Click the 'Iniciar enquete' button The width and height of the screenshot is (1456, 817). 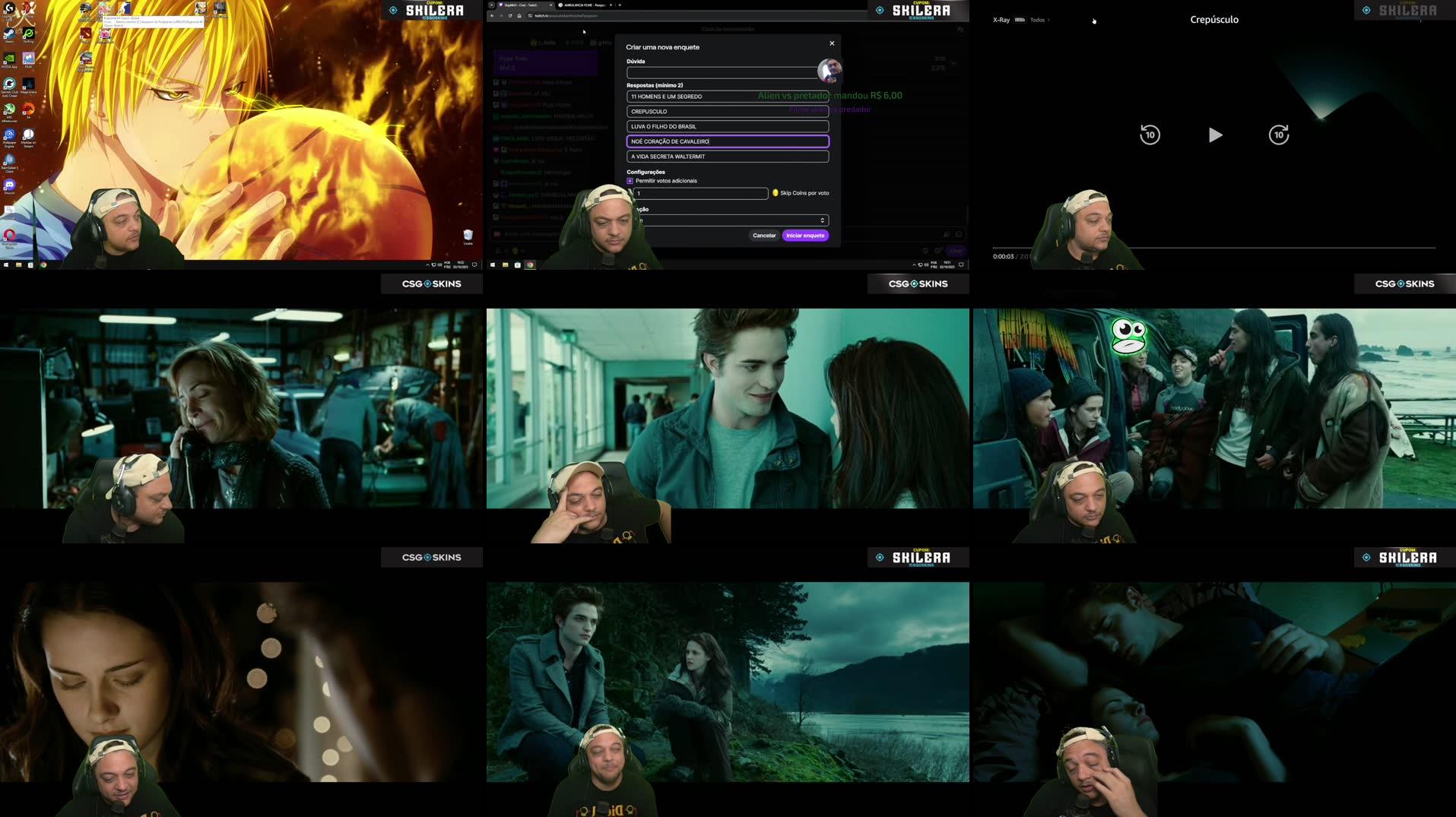point(804,236)
